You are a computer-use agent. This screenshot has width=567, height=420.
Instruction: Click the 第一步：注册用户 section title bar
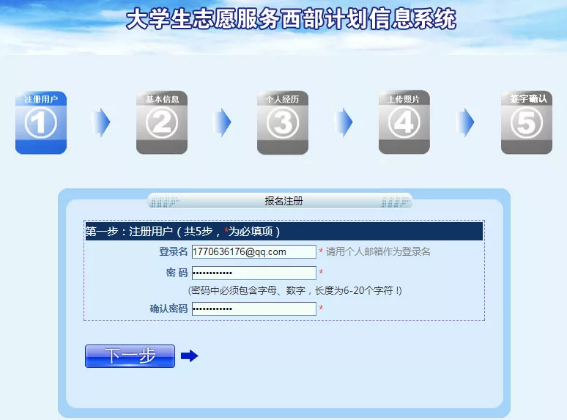[x=284, y=231]
